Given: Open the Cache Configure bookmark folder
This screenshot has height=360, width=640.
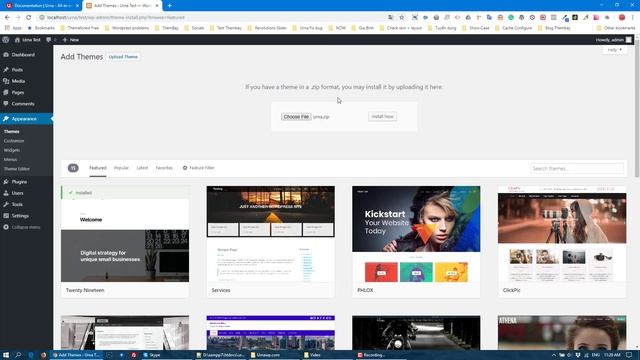Looking at the screenshot, I should [x=513, y=28].
